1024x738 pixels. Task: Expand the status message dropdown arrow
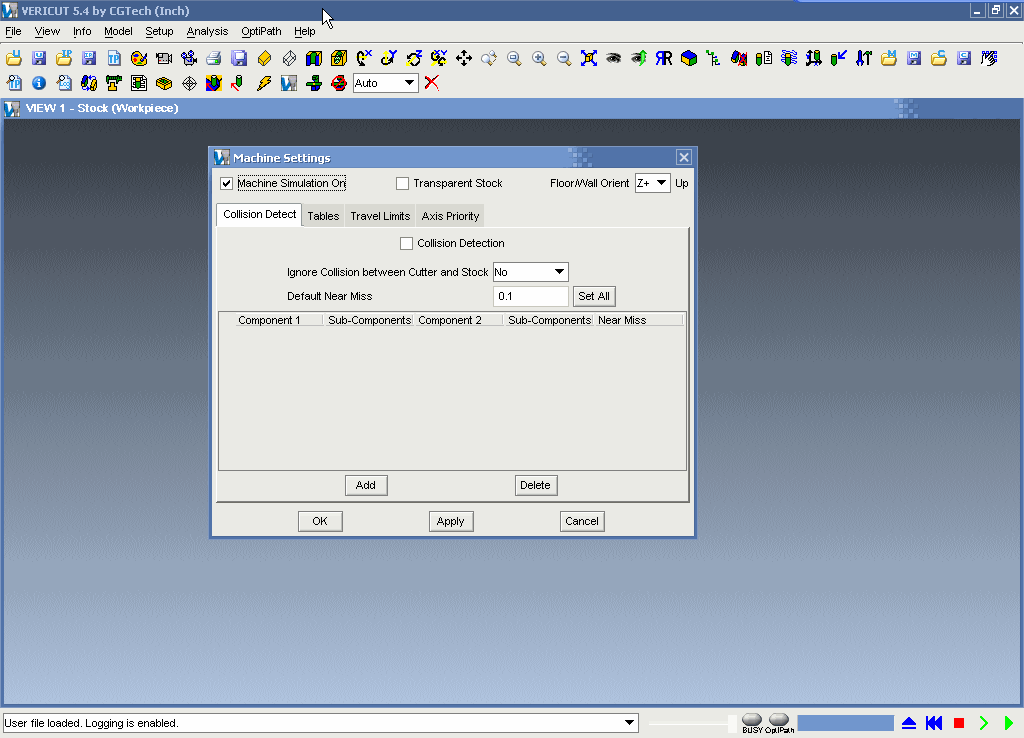629,722
